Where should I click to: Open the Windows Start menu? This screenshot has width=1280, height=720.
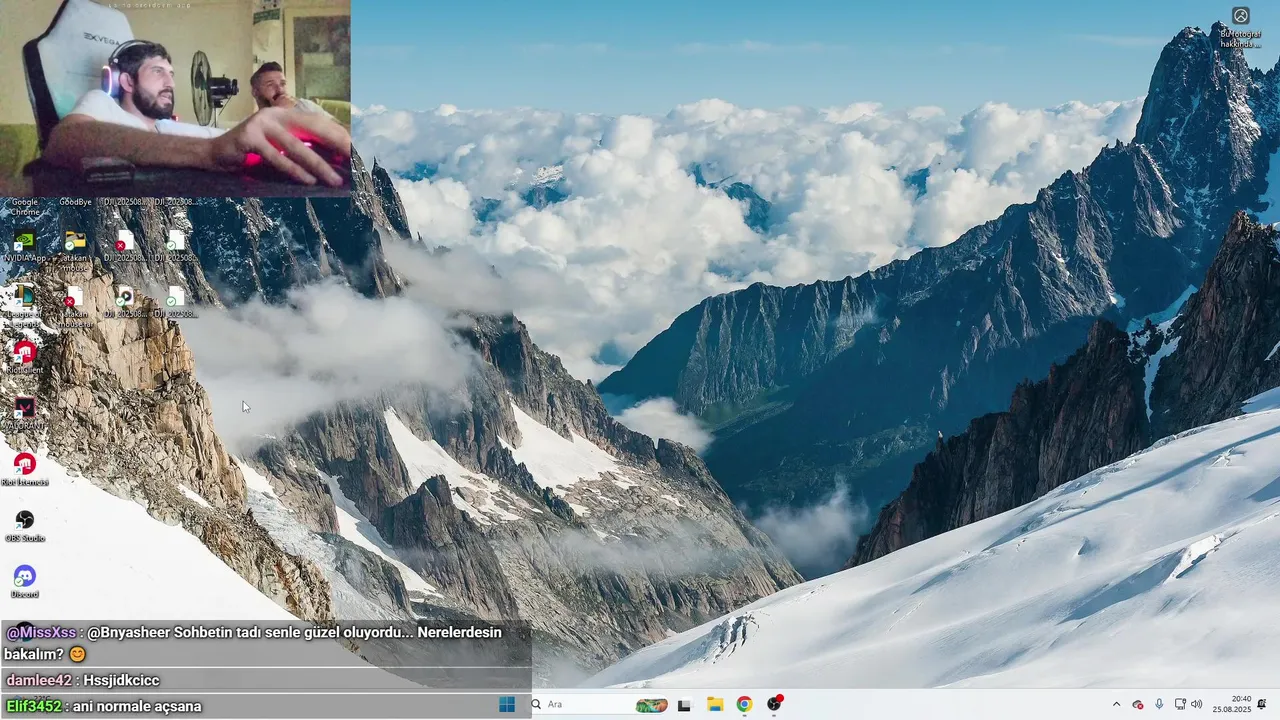(507, 704)
